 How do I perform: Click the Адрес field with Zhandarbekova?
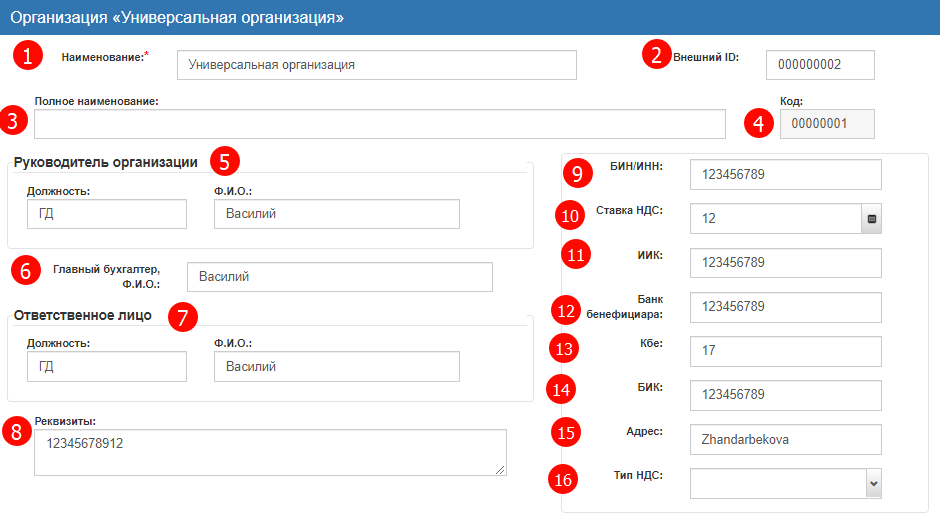pos(785,439)
